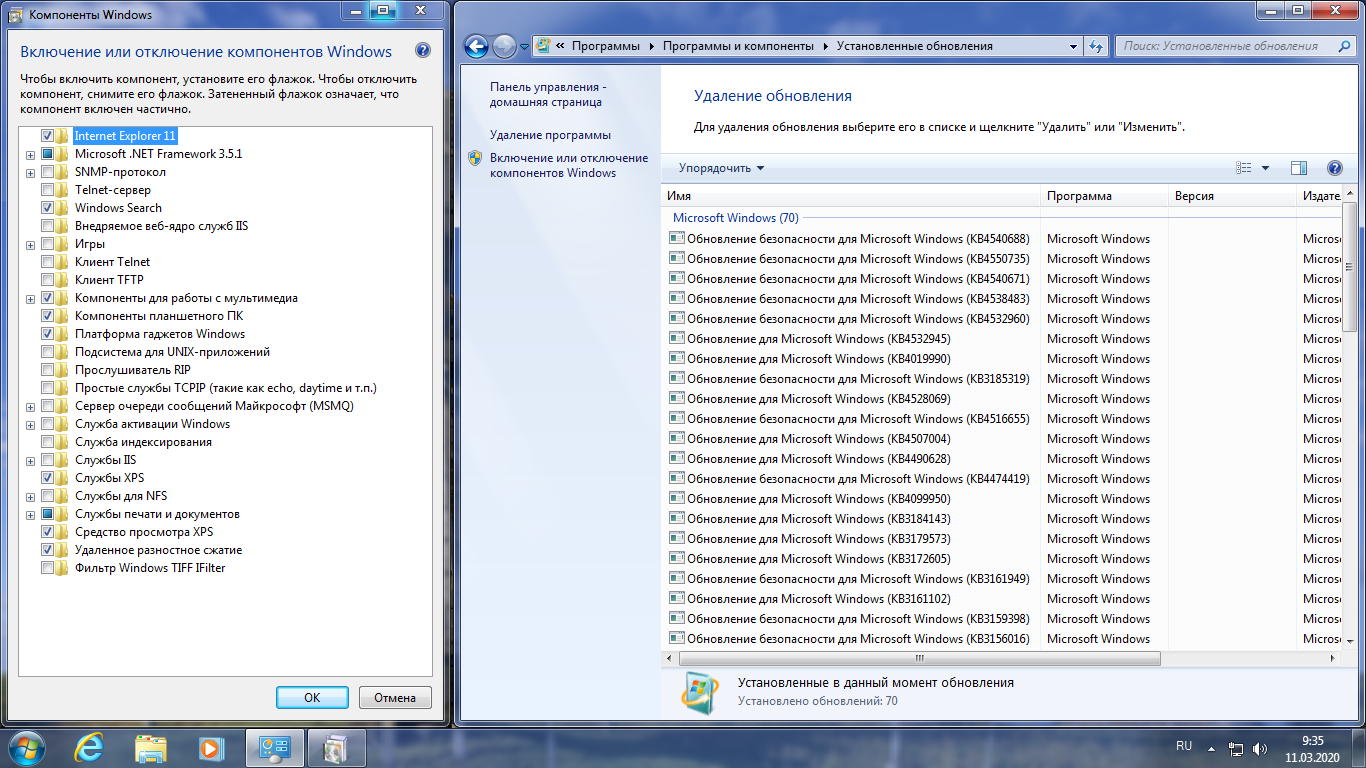The image size is (1366, 768).
Task: Show the preview pane icon
Action: [x=1299, y=168]
